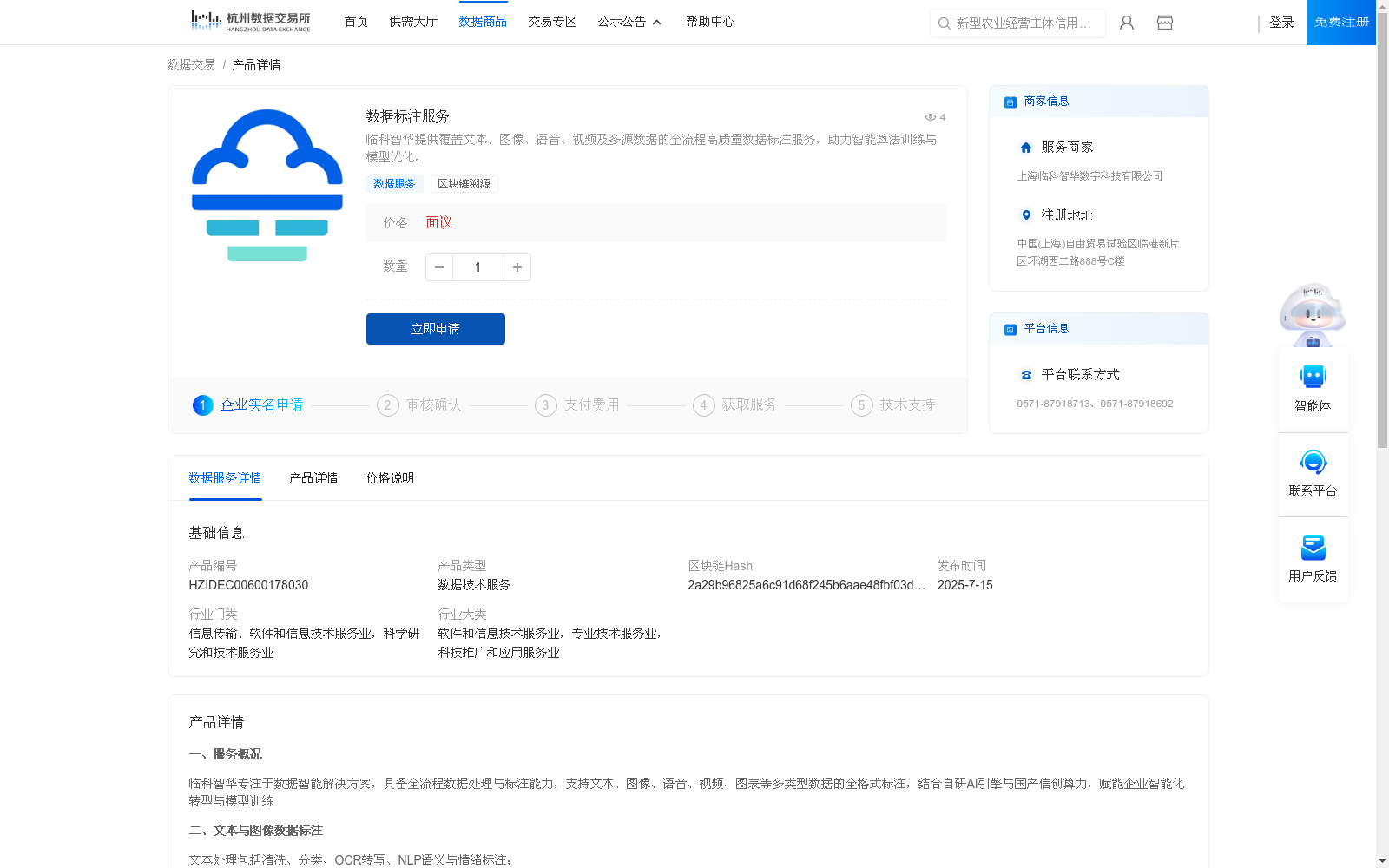Viewport: 1389px width, 868px height.
Task: Click scrollbar down arrow
Action: (1382, 861)
